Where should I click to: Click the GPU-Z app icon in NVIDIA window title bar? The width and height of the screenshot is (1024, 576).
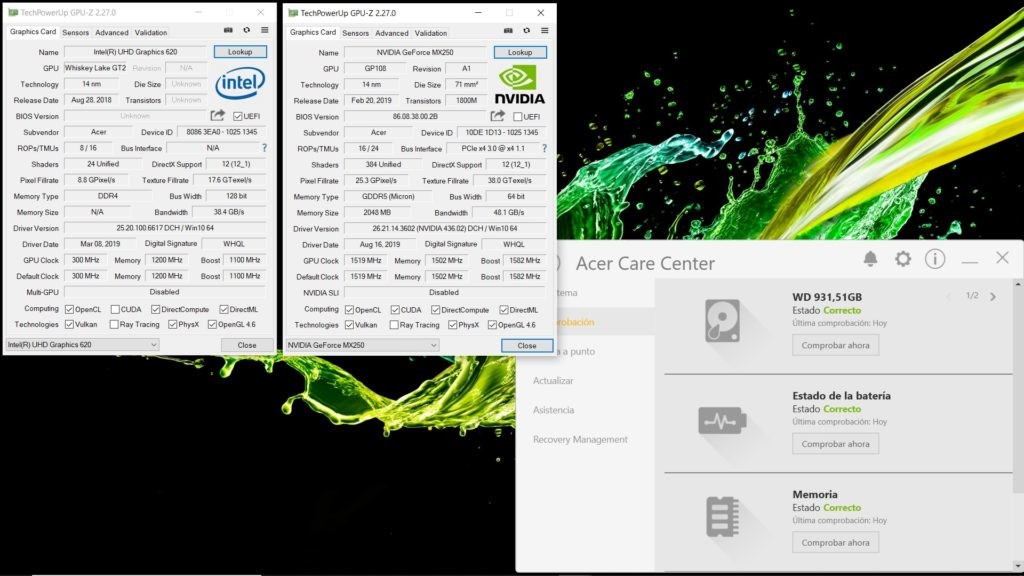click(x=293, y=12)
